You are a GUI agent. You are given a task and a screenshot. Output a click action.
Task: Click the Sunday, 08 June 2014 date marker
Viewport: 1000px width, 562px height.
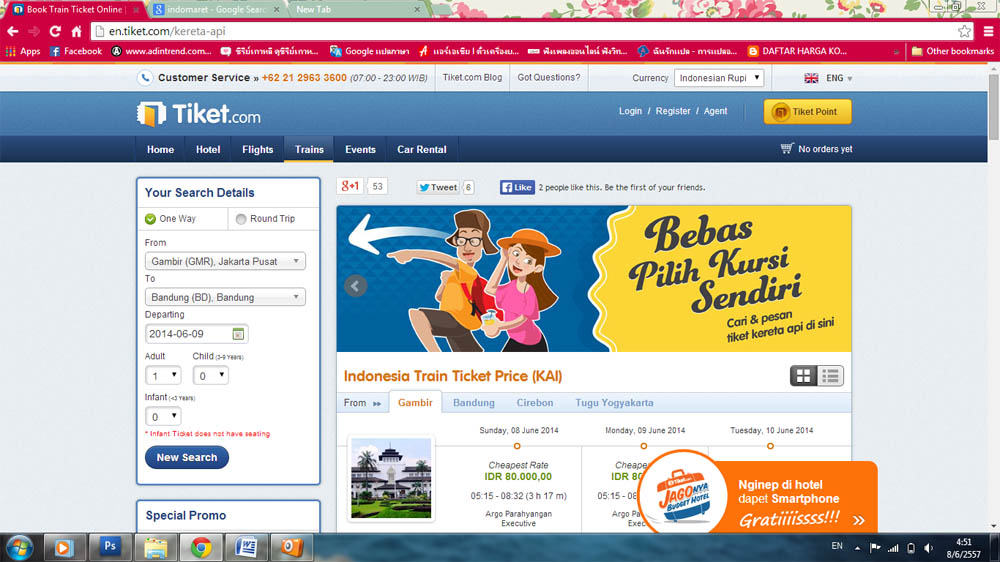[x=517, y=446]
